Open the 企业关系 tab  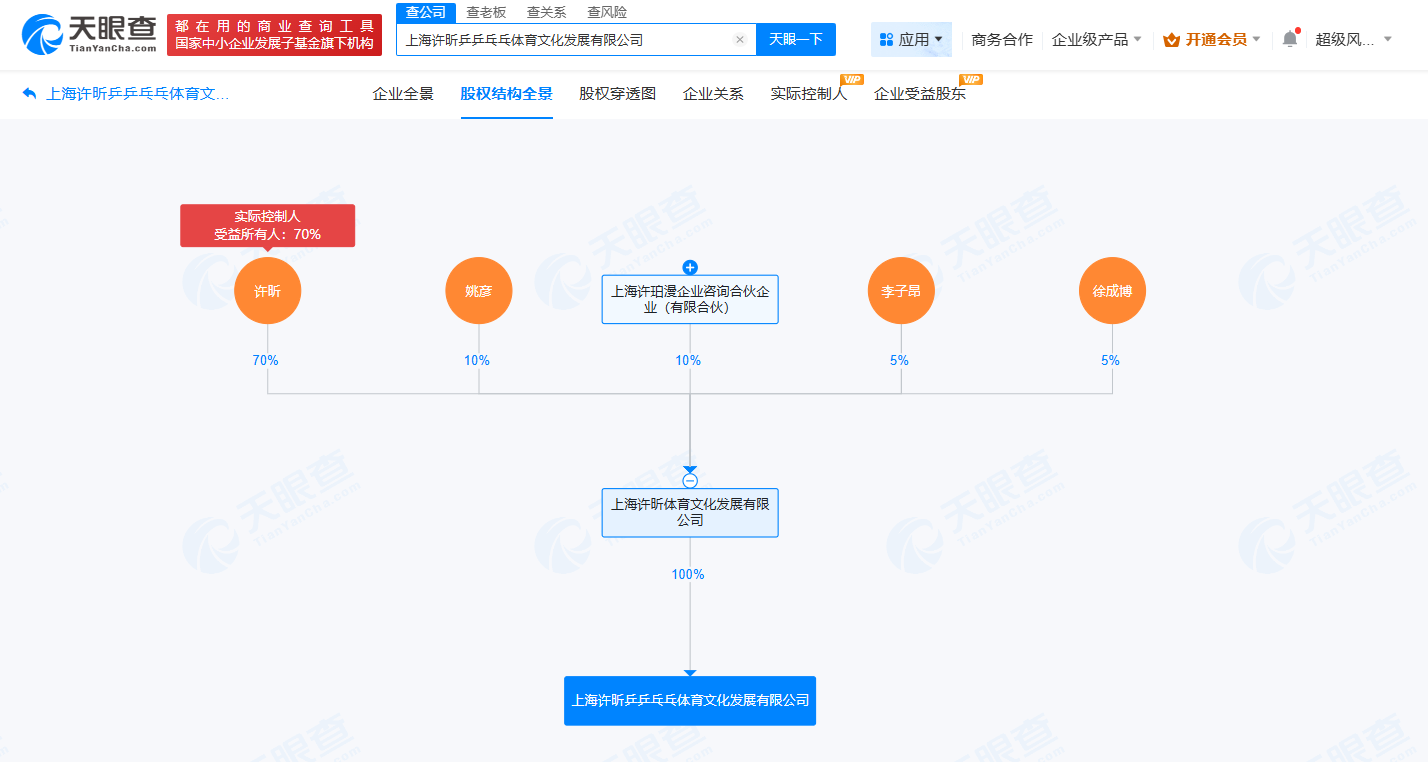pos(713,93)
